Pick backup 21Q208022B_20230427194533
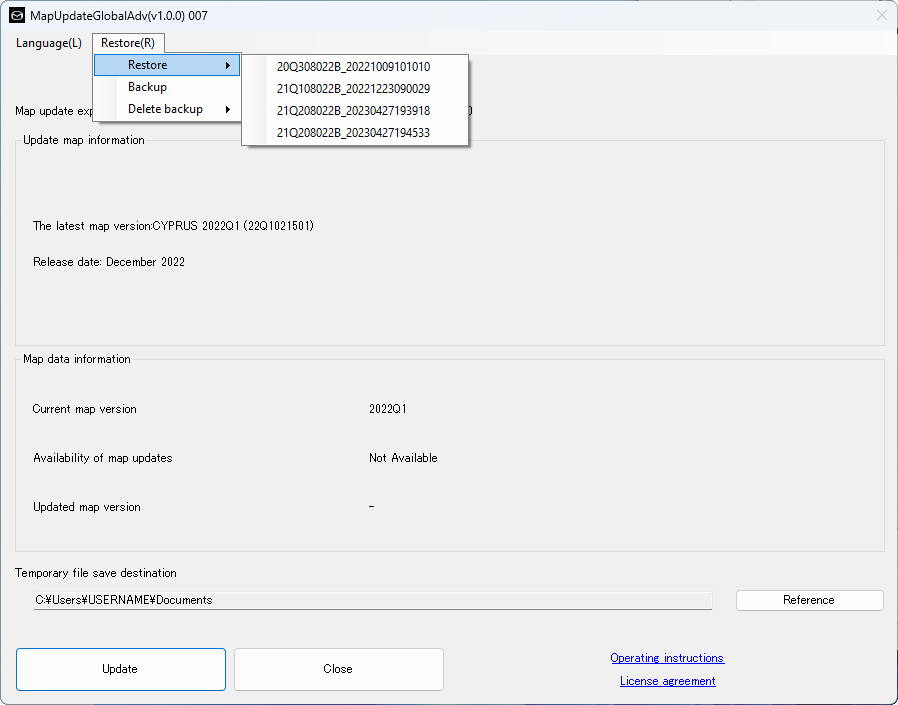 (354, 133)
